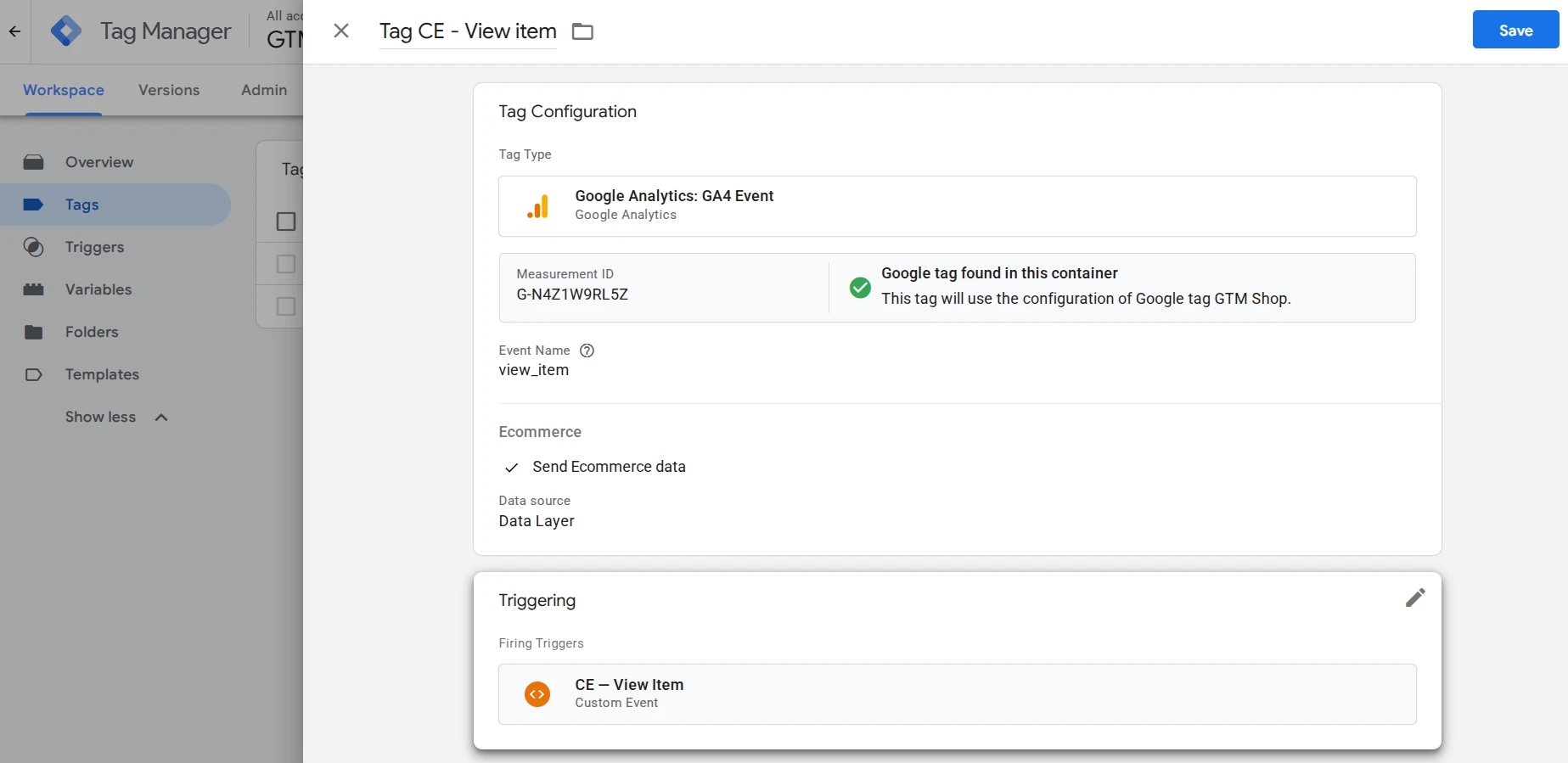Click the Overview briefcase icon
Image resolution: width=1568 pixels, height=763 pixels.
click(33, 162)
